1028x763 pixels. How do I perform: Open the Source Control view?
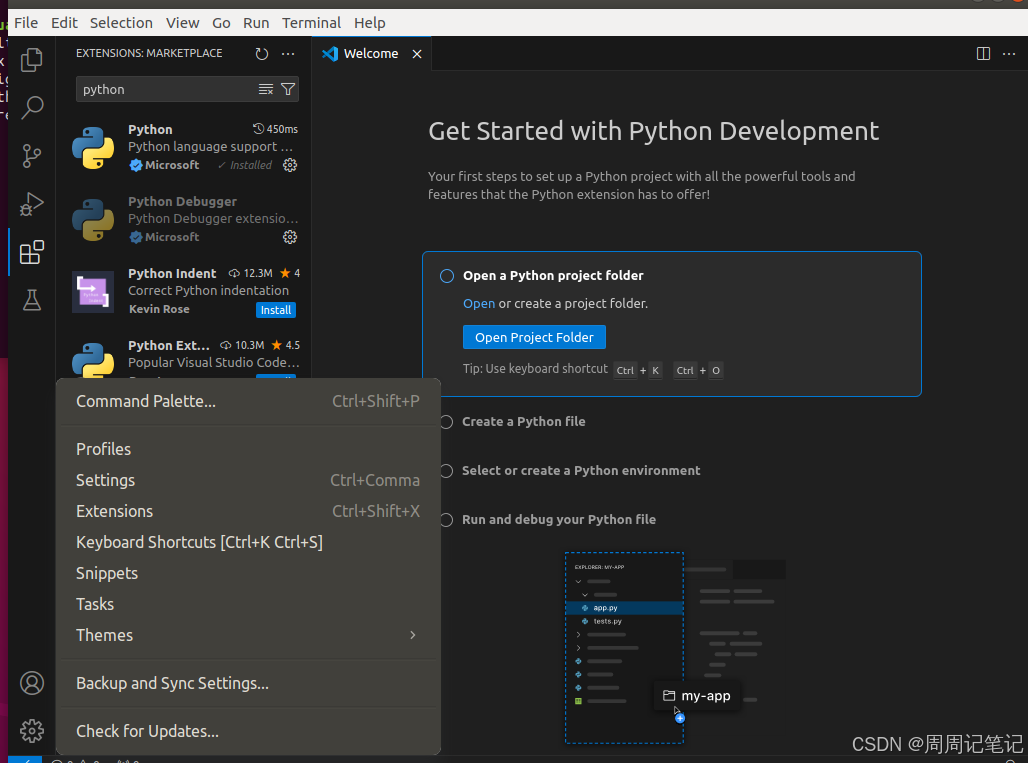31,156
